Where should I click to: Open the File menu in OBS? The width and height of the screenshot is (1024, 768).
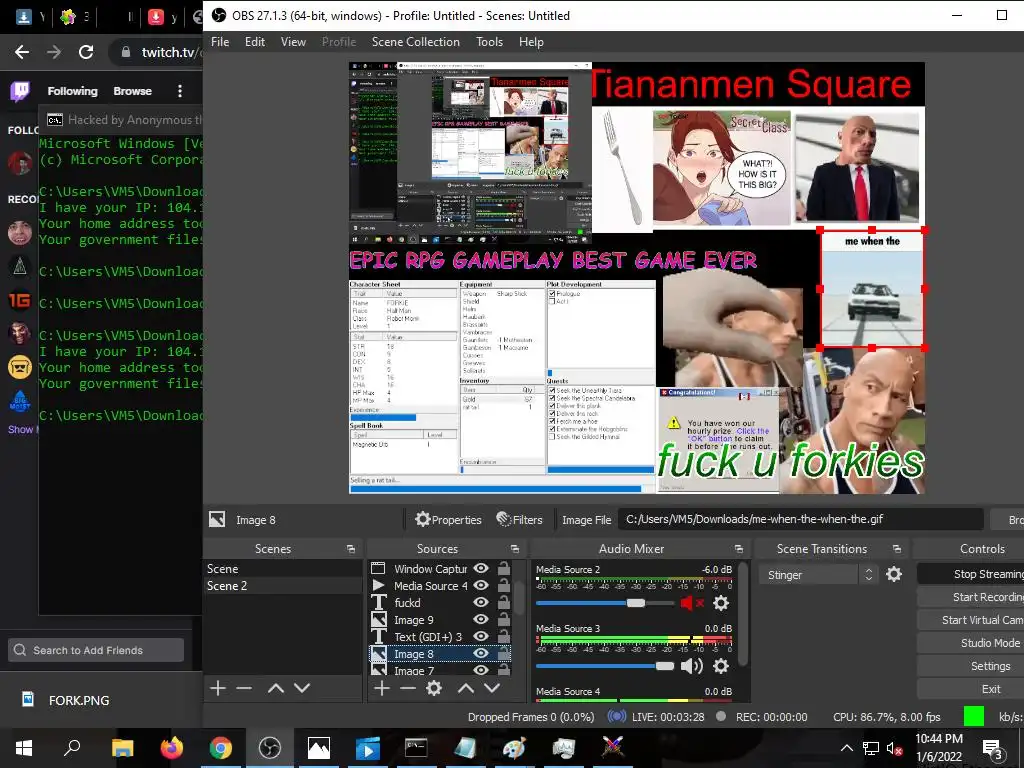click(220, 42)
